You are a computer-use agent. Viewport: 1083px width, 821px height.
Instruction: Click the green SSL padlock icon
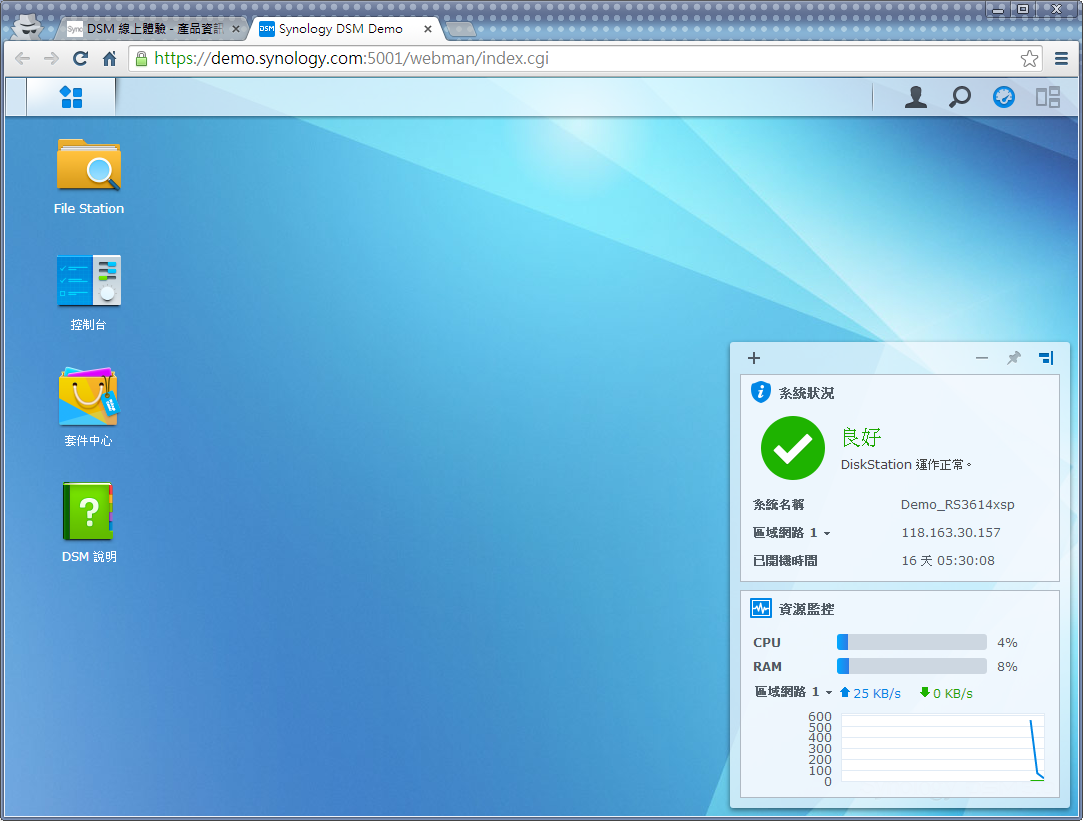(141, 59)
